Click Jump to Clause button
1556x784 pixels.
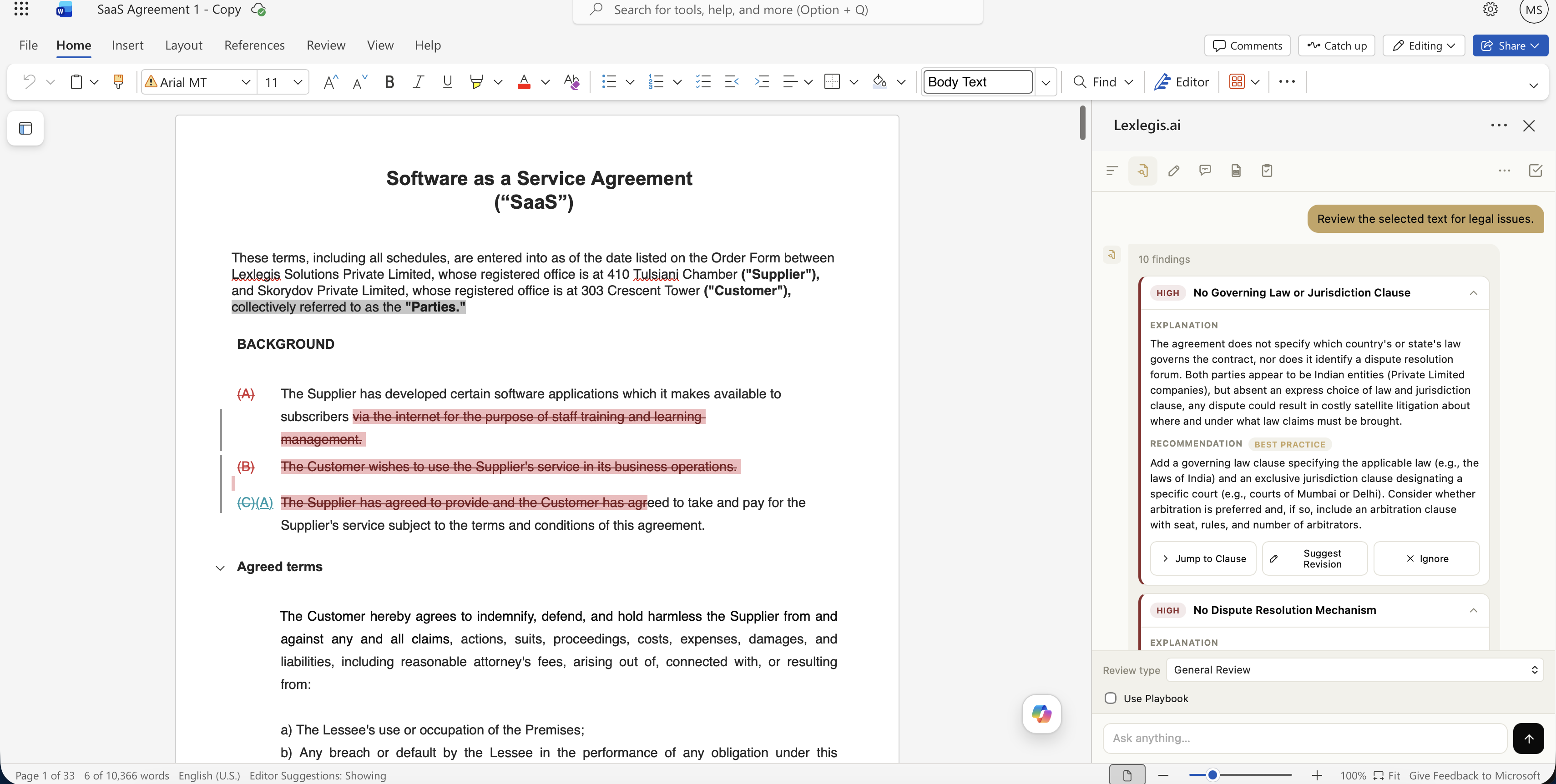pyautogui.click(x=1203, y=558)
